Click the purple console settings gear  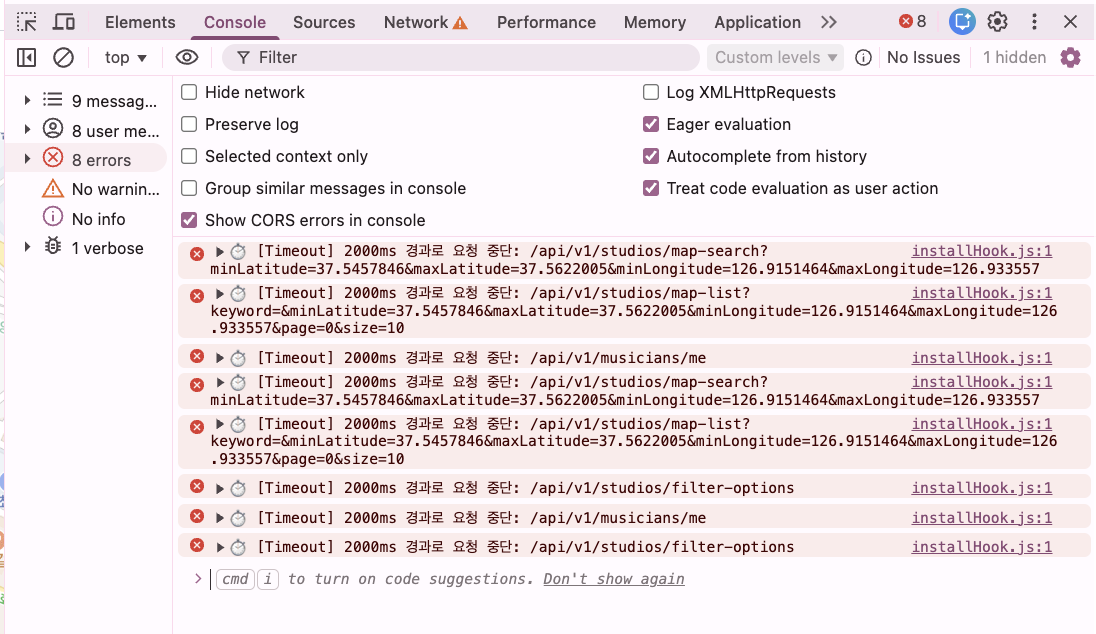pyautogui.click(x=1070, y=58)
